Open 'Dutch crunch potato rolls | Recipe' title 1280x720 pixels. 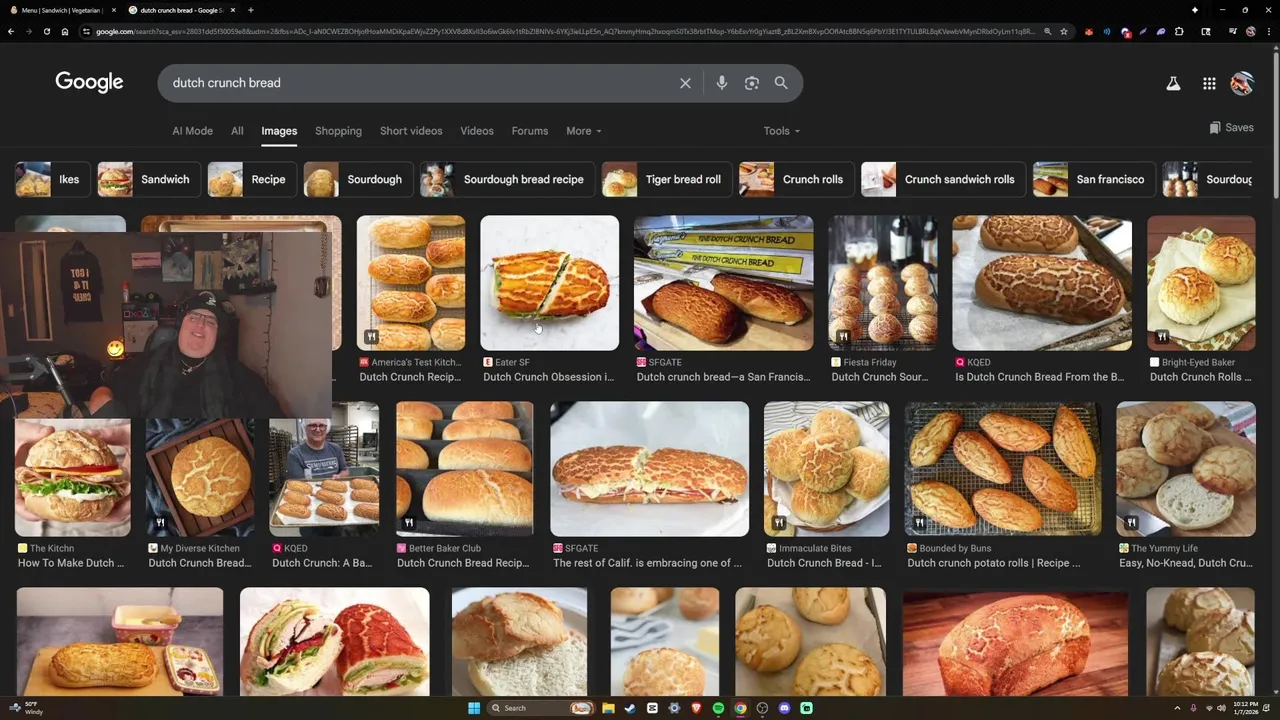[994, 563]
